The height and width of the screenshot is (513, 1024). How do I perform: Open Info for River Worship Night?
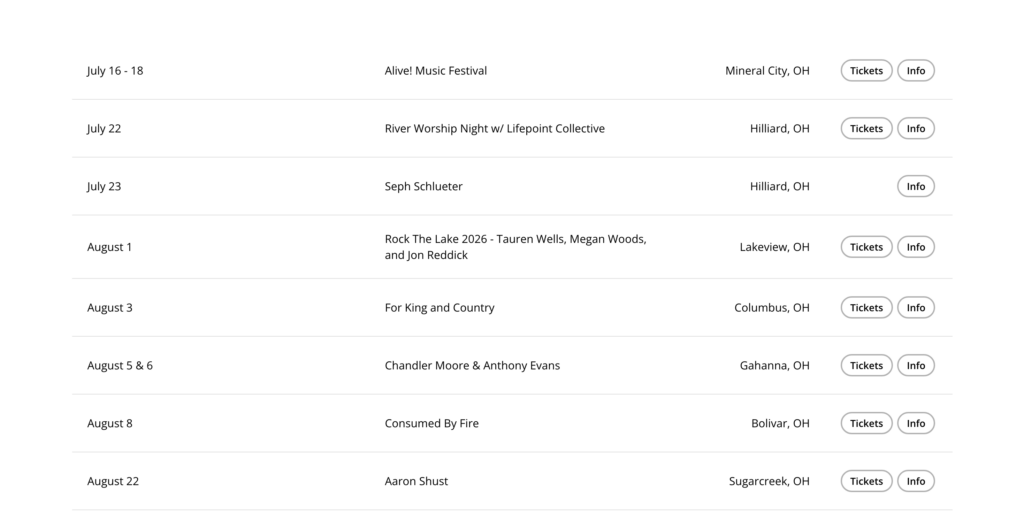coord(916,129)
